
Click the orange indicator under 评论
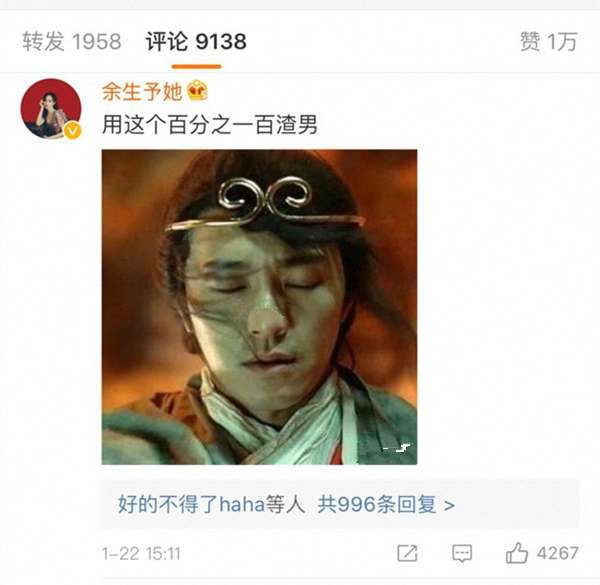coord(196,67)
